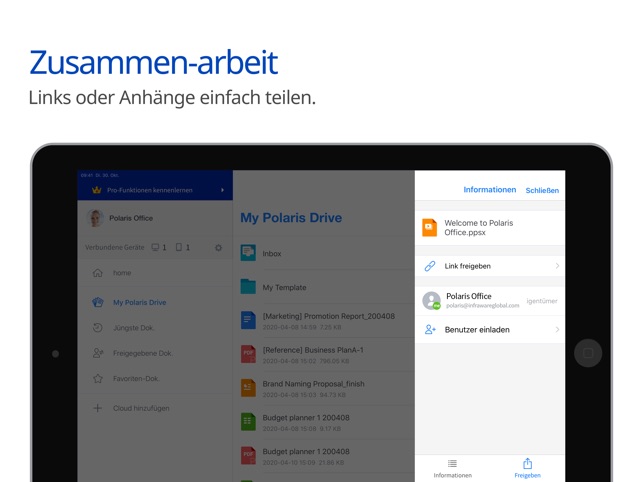The width and height of the screenshot is (643, 482).
Task: Close the panel with Schließen
Action: tap(542, 190)
